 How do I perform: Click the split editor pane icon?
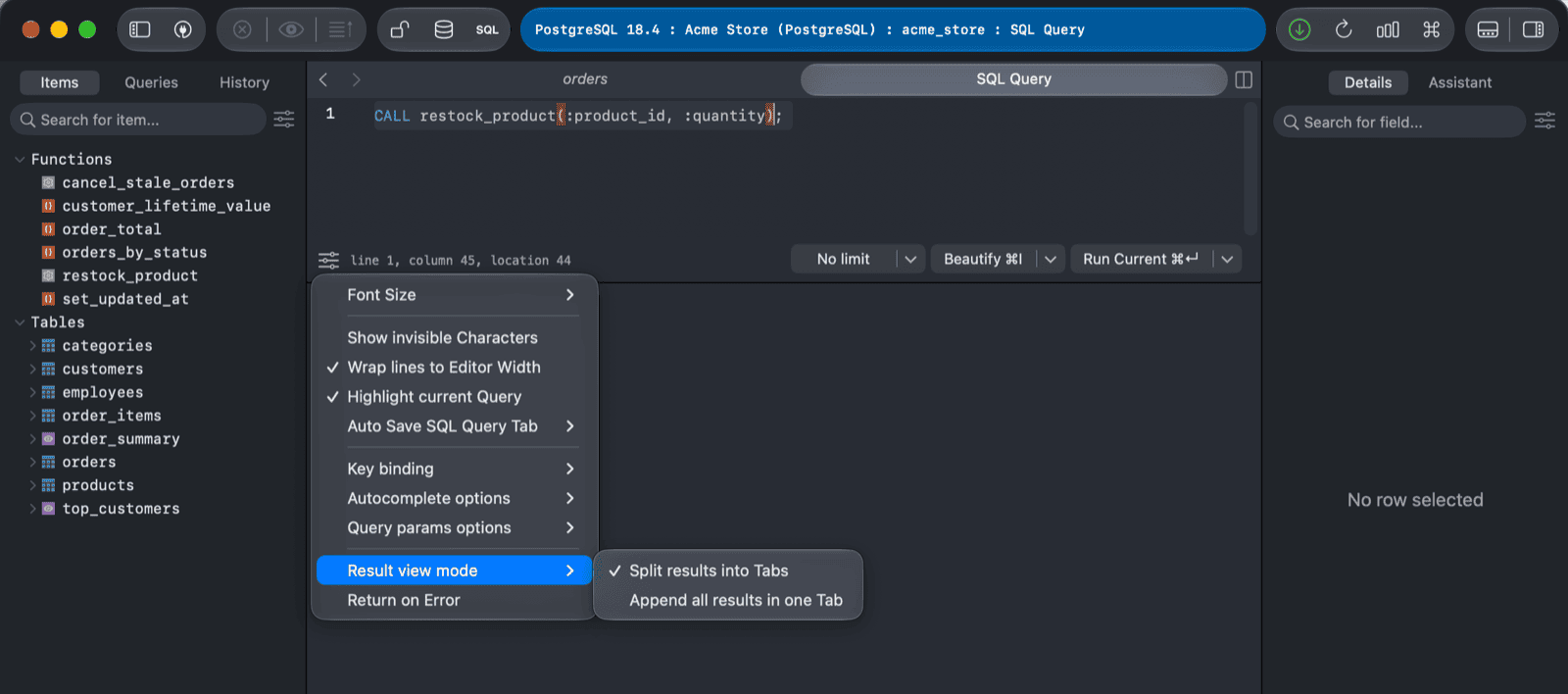1244,79
